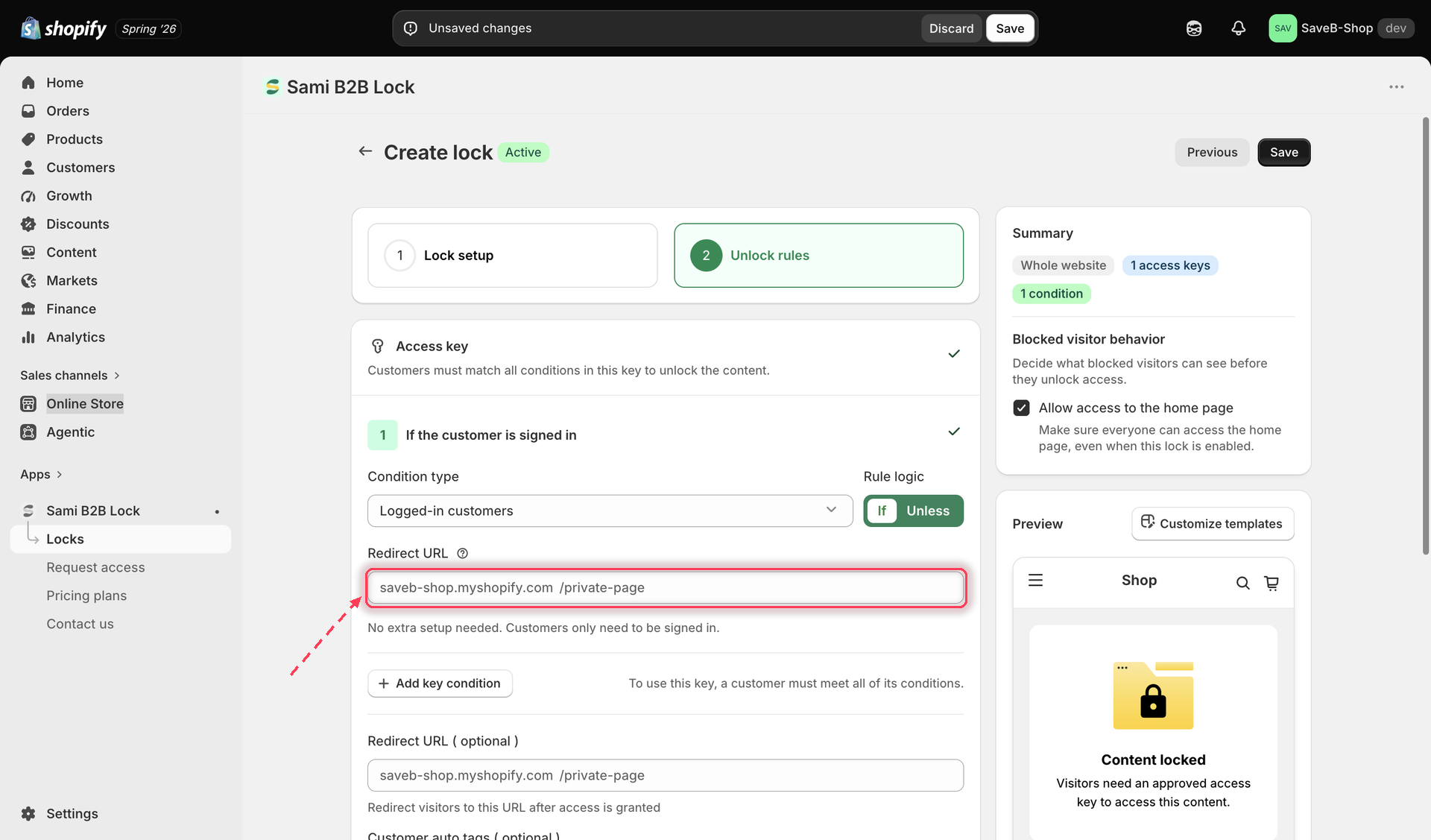1431x840 pixels.
Task: Expand Sales channels section
Action: coord(70,376)
